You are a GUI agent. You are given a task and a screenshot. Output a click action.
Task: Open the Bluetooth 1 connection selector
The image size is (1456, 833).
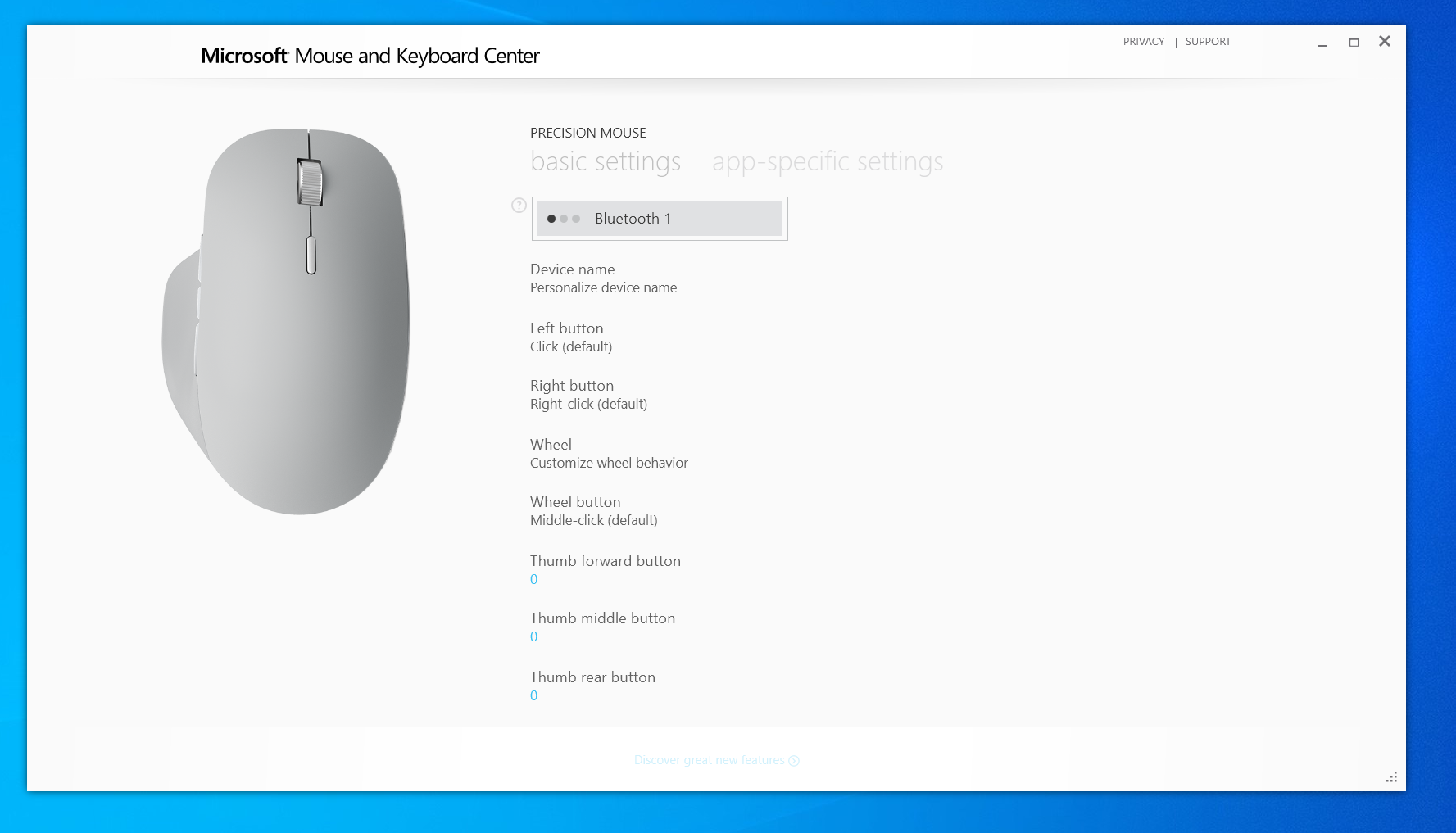(x=660, y=219)
